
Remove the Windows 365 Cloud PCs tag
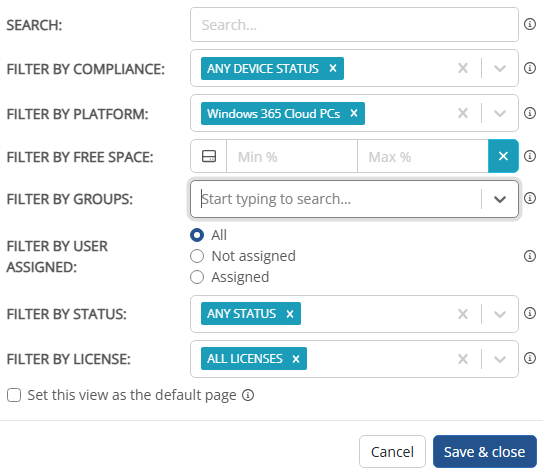pos(354,114)
